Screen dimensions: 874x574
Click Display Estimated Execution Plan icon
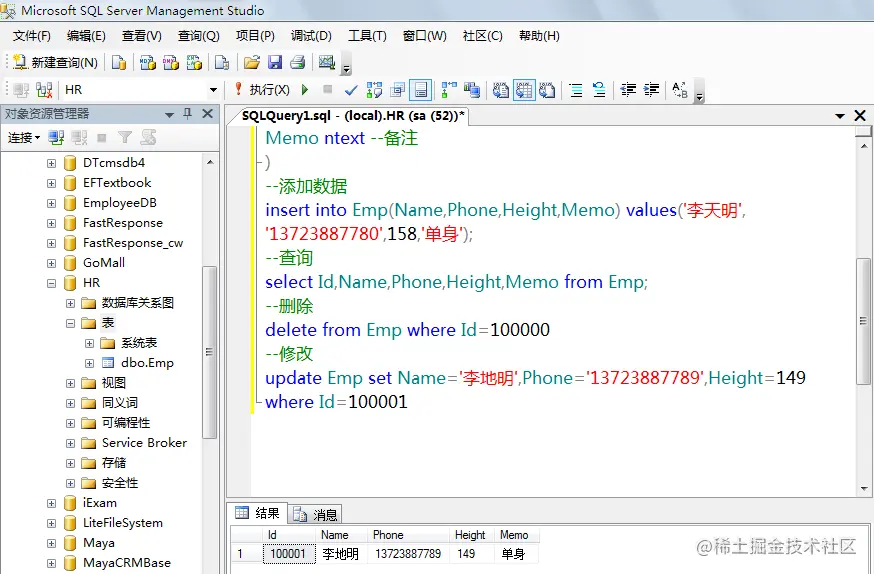374,90
